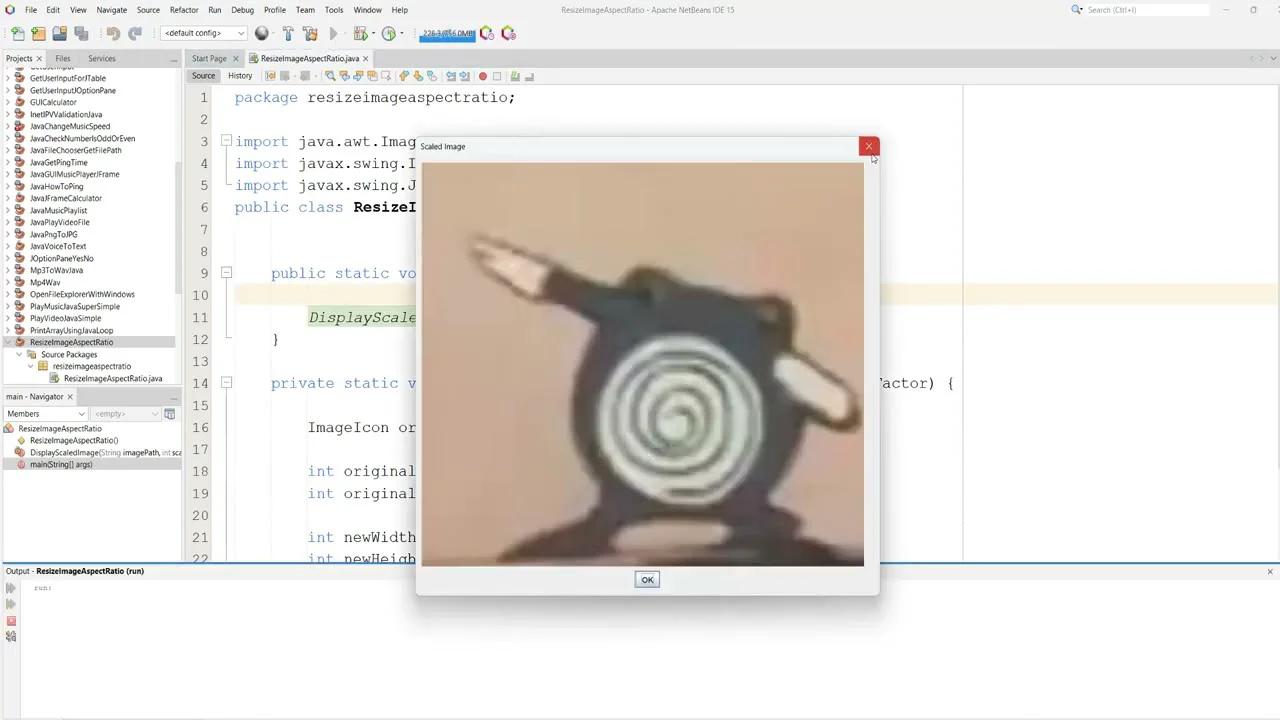Viewport: 1280px width, 720px height.
Task: Open the Profile Project icon
Action: tap(389, 33)
